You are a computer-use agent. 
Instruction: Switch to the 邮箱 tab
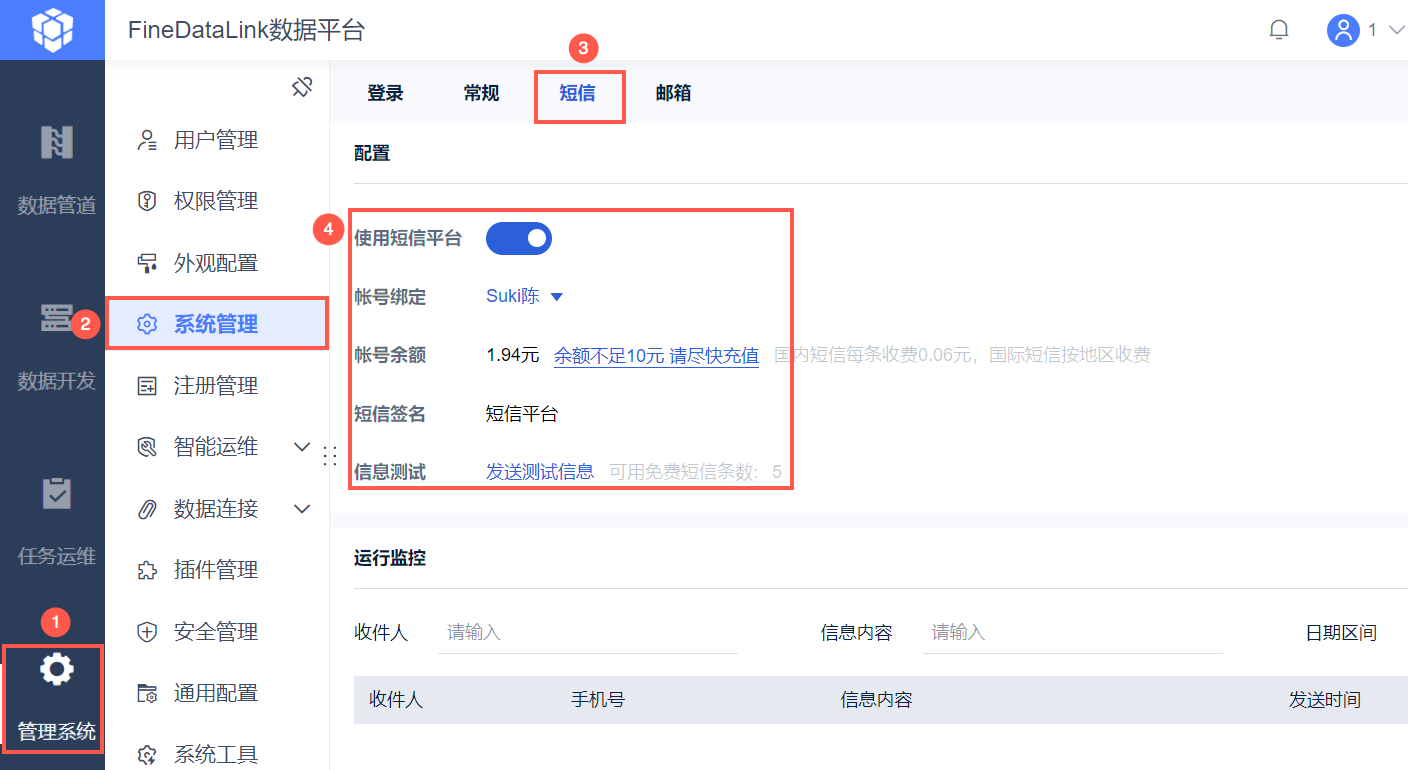pyautogui.click(x=673, y=93)
